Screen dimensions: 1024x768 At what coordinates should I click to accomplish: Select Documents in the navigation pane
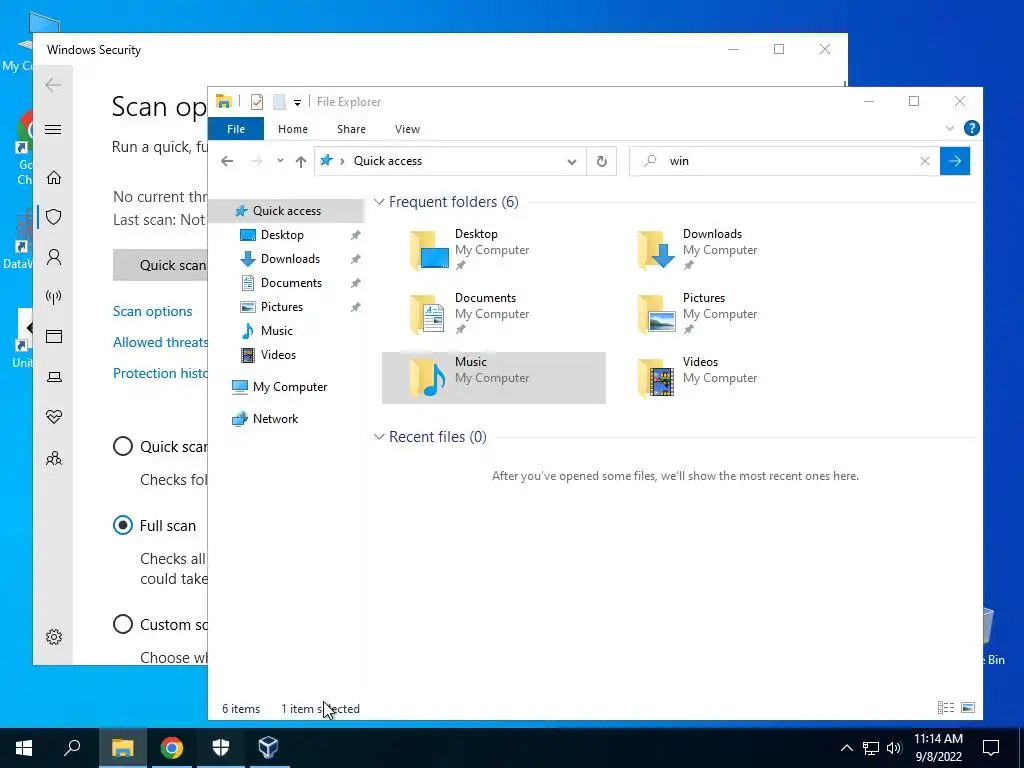291,283
